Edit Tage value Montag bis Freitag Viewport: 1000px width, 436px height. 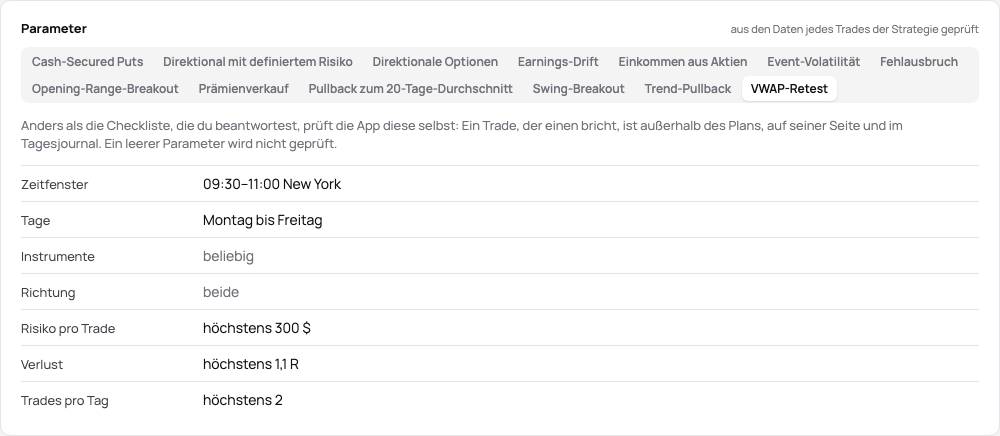(262, 221)
